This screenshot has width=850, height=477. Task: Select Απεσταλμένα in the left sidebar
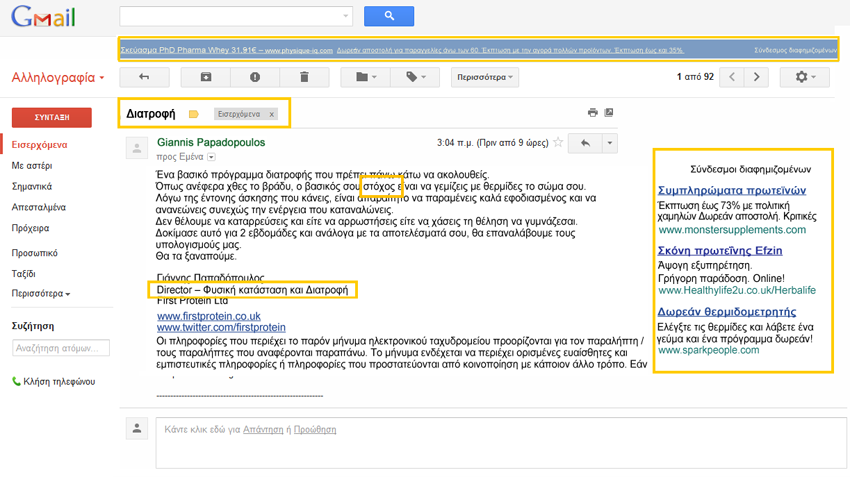(x=39, y=207)
